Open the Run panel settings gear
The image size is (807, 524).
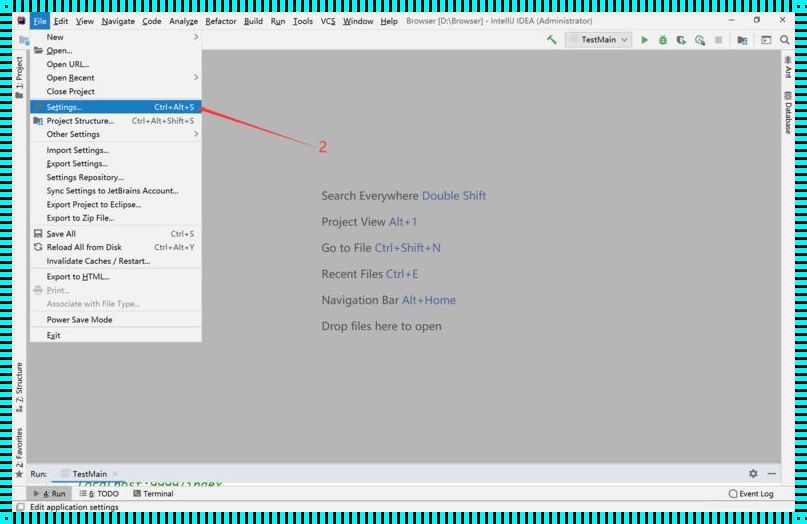point(753,473)
